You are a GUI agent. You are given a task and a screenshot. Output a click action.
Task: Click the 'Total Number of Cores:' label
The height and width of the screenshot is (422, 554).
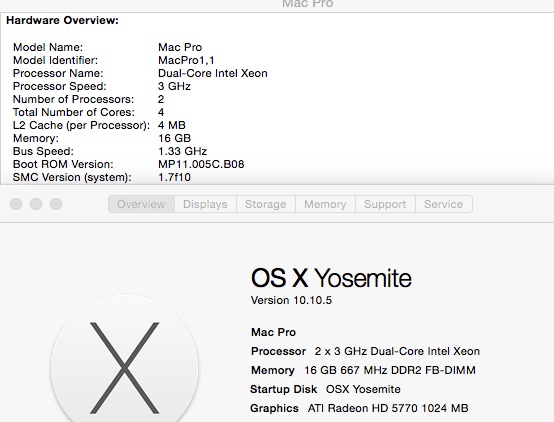click(74, 112)
